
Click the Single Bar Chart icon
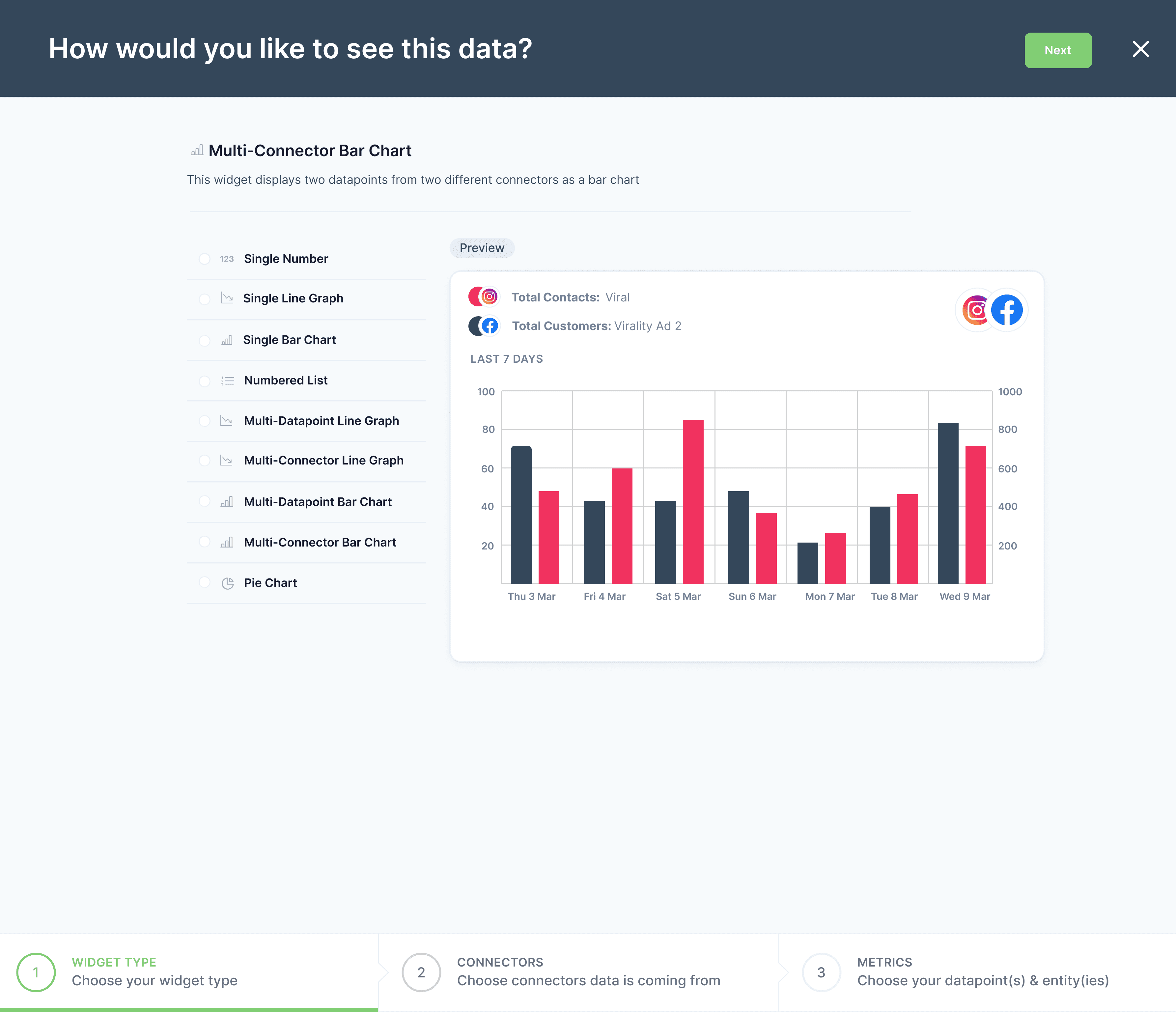pos(227,340)
